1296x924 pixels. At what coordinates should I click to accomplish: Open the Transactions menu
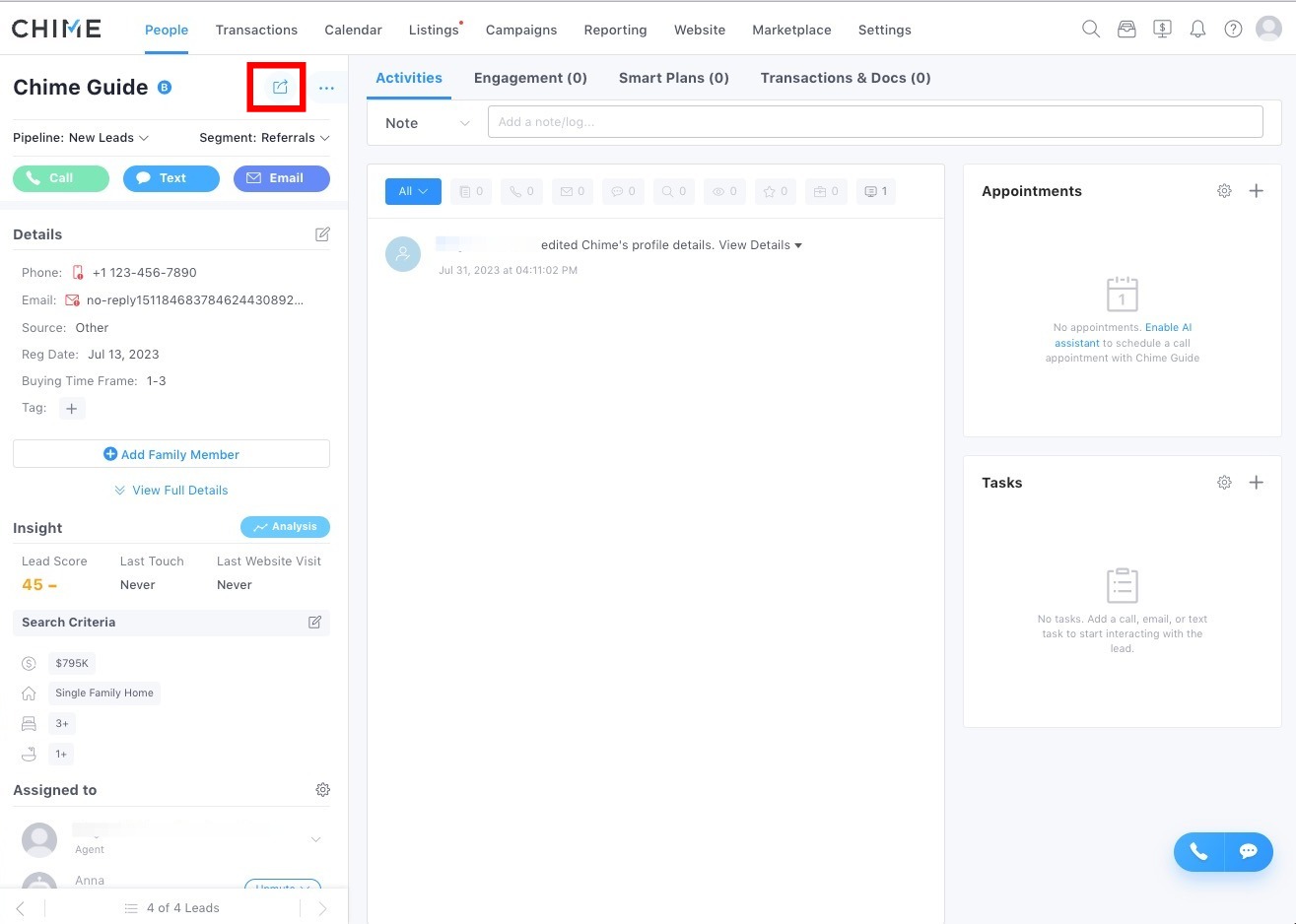256,30
